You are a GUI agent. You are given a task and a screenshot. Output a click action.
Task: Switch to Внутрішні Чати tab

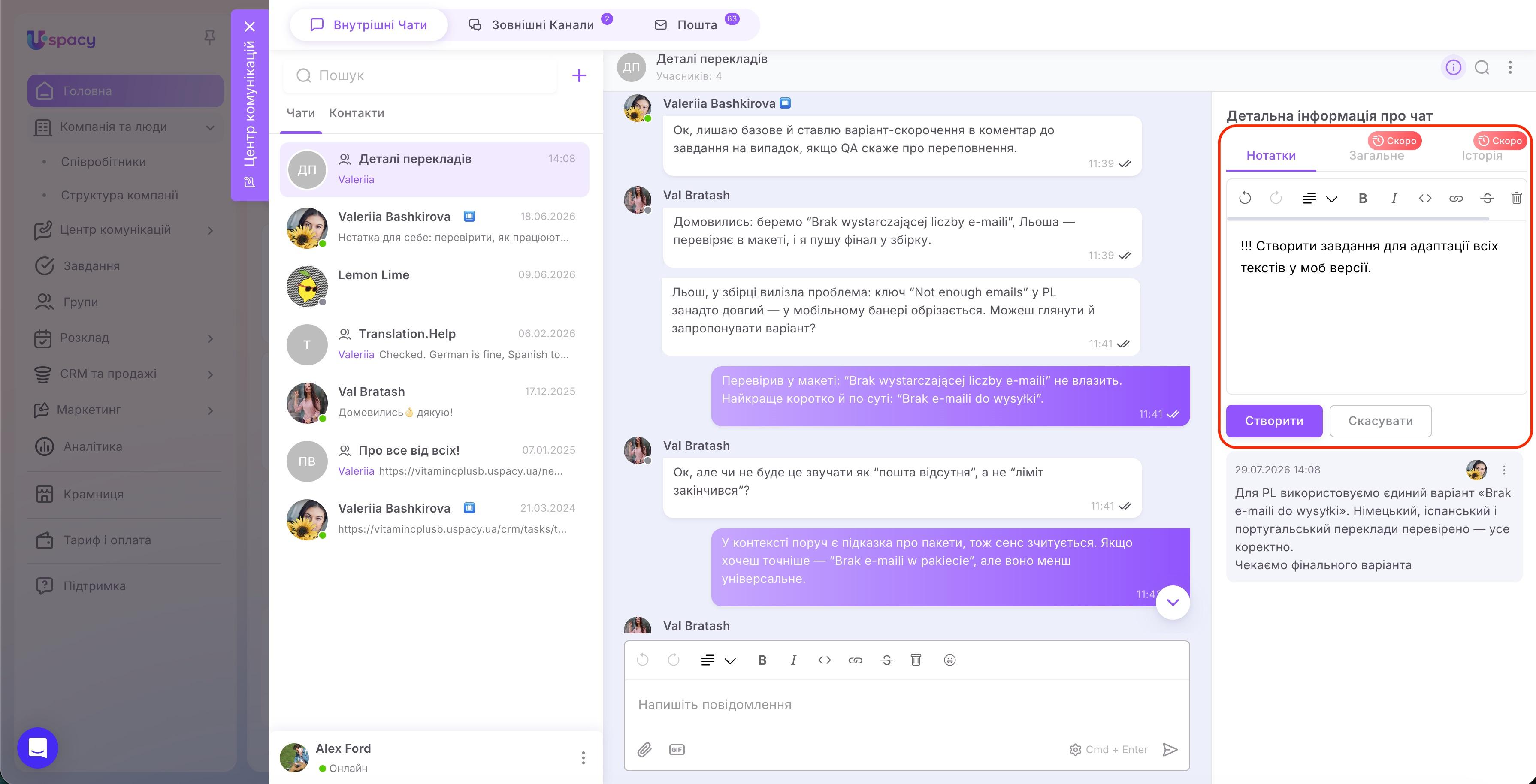[x=369, y=25]
